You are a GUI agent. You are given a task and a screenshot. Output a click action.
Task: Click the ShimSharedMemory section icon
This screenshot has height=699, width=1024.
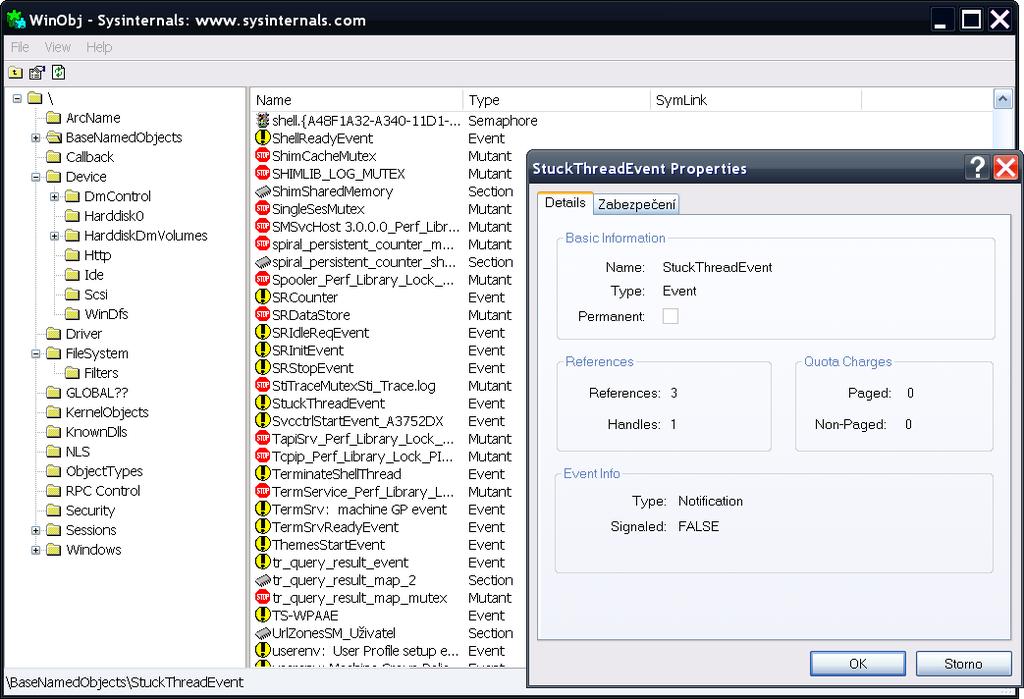(x=263, y=191)
